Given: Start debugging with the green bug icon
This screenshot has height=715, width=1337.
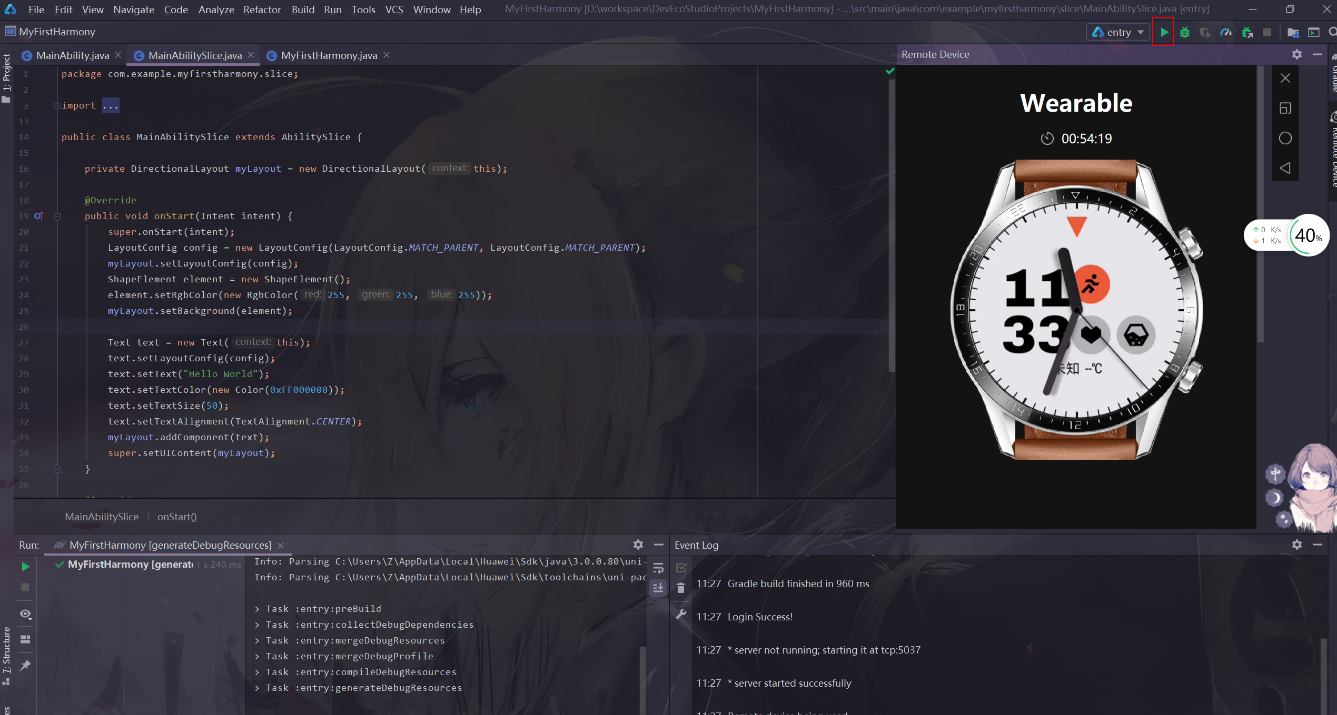Looking at the screenshot, I should 1185,32.
